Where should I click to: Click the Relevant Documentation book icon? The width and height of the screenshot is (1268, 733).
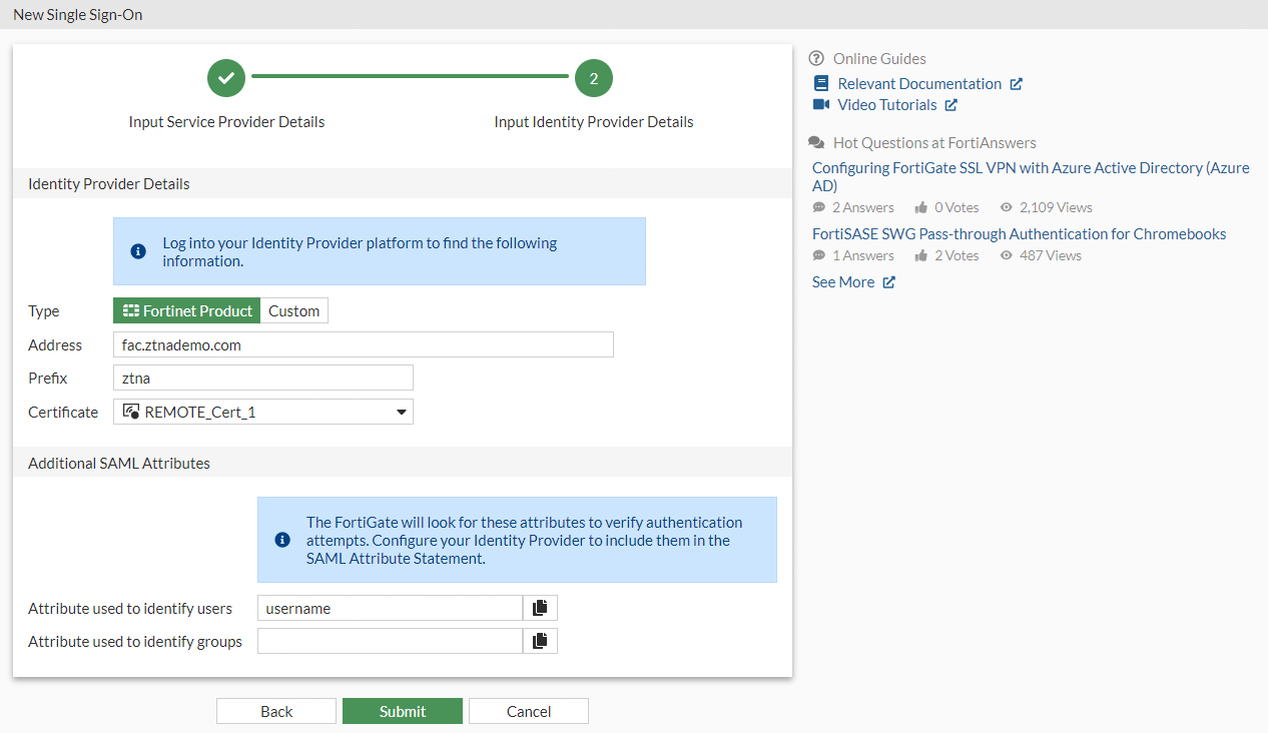point(821,84)
